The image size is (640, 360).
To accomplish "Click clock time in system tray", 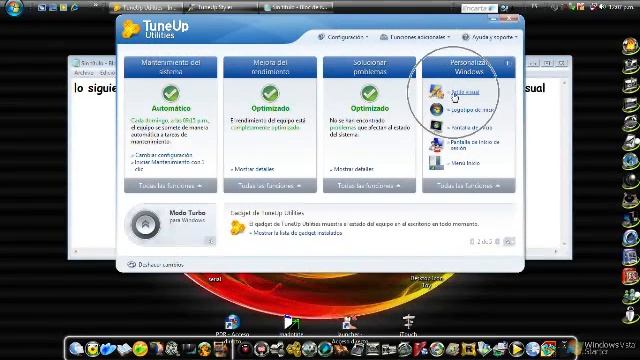I will [622, 7].
